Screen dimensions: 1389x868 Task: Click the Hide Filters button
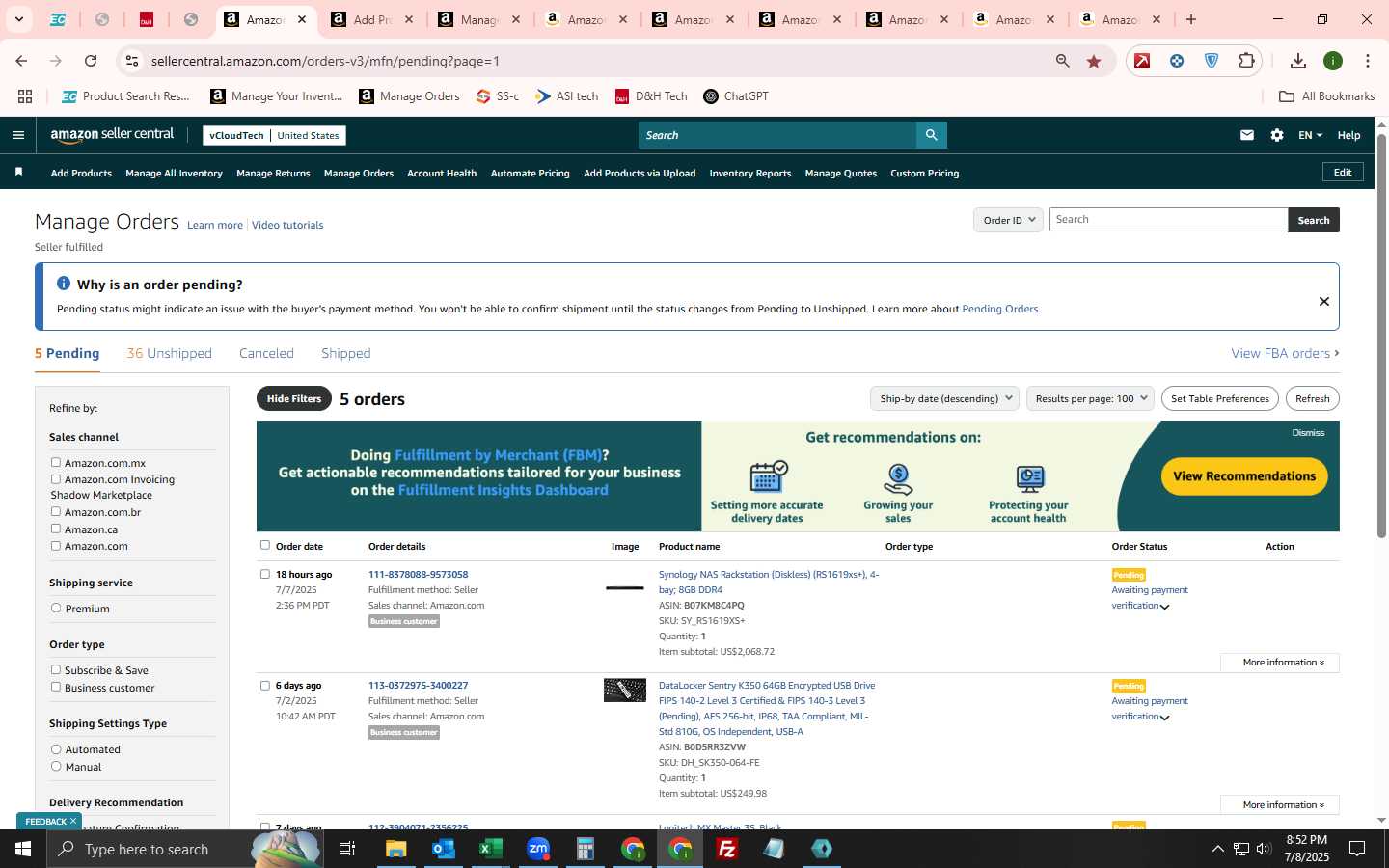(x=294, y=398)
